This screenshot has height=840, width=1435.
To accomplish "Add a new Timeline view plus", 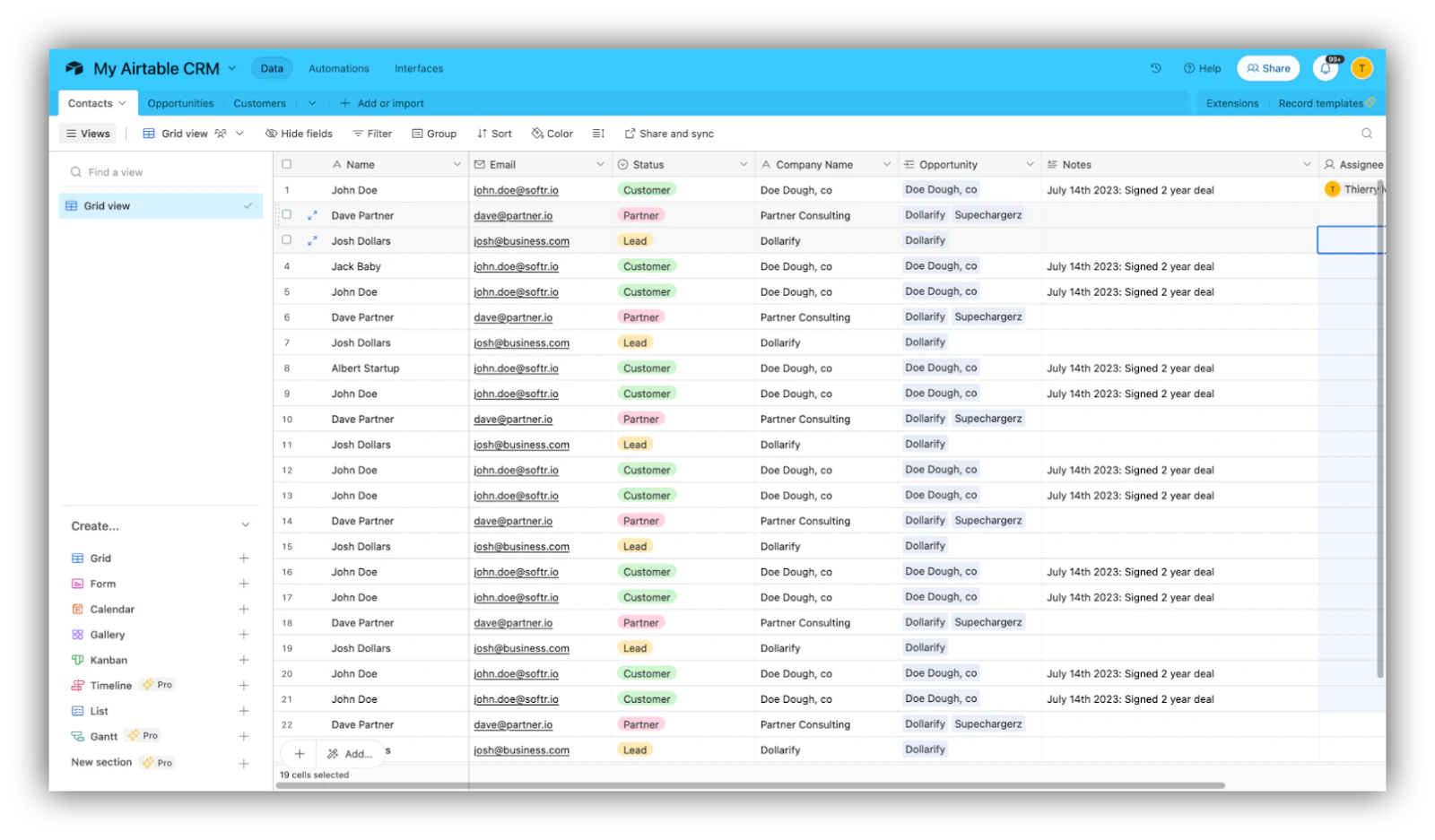I will pos(243,685).
